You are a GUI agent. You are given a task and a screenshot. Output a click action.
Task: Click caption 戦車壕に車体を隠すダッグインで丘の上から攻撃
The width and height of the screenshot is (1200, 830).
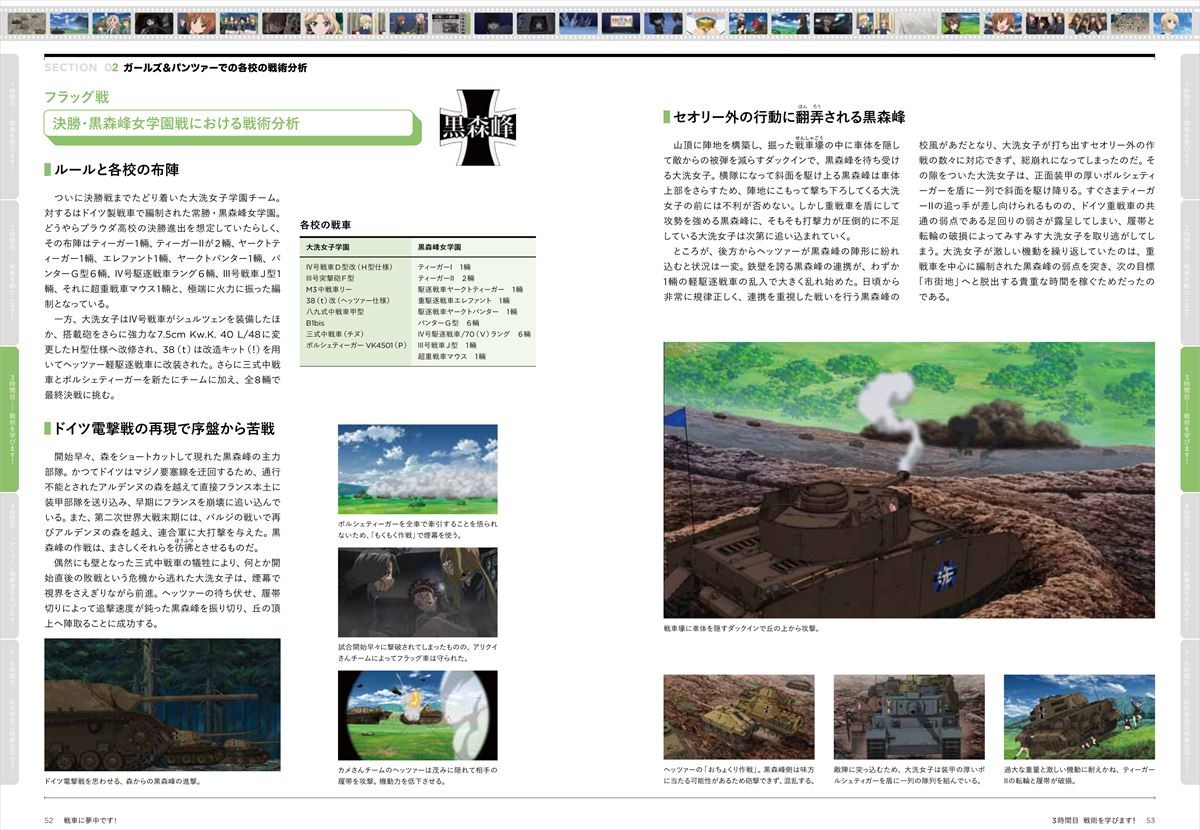(742, 629)
